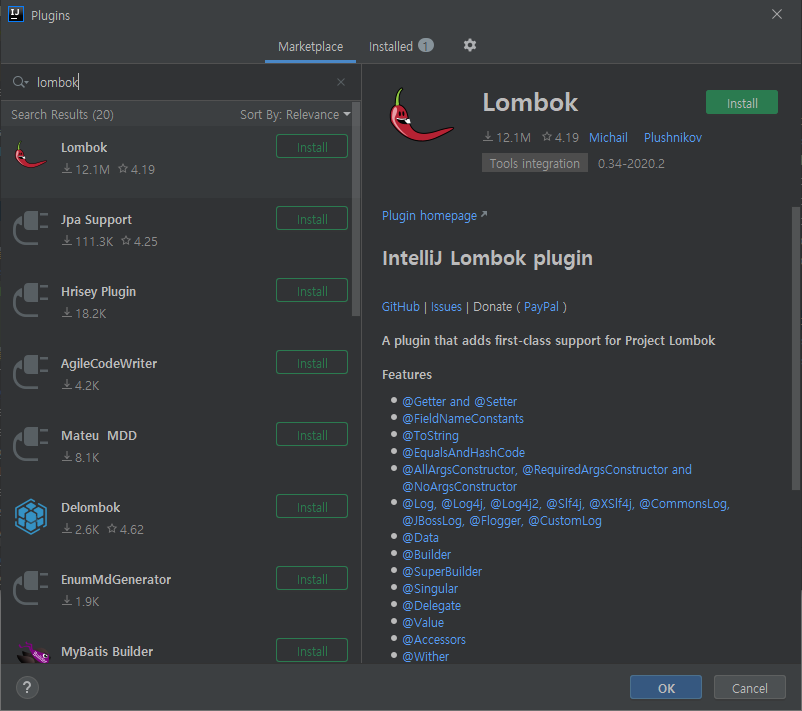The image size is (802, 711).
Task: Open the @ToString feature link
Action: (430, 436)
